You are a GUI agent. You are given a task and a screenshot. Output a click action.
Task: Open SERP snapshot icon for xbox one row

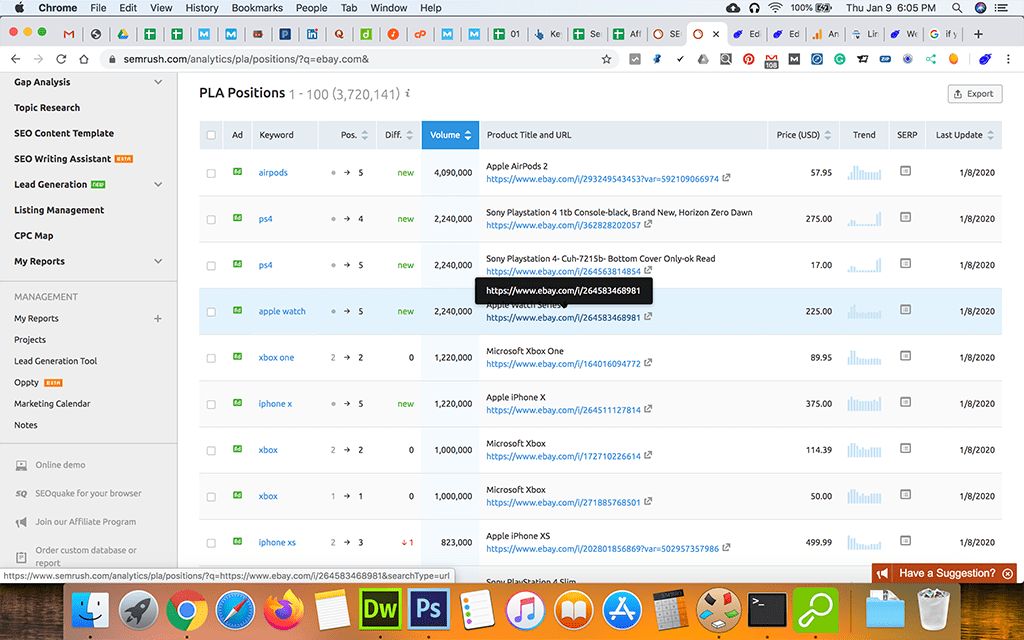pyautogui.click(x=905, y=356)
